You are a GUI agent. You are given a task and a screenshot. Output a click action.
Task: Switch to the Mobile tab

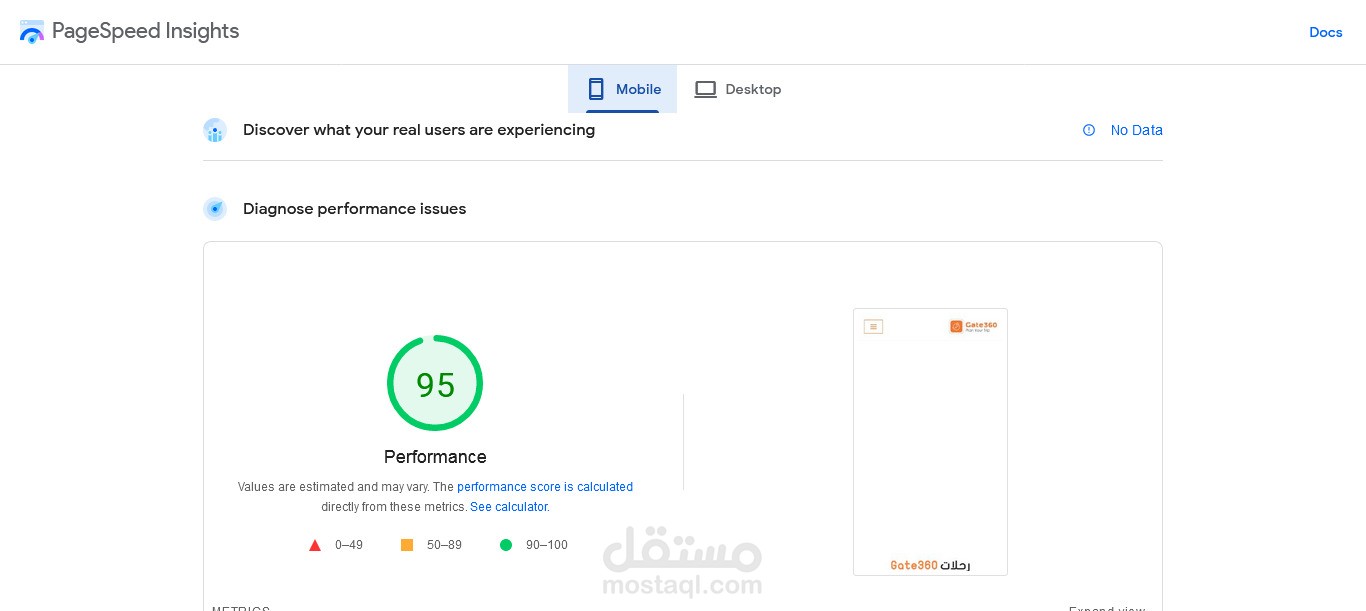(x=623, y=89)
